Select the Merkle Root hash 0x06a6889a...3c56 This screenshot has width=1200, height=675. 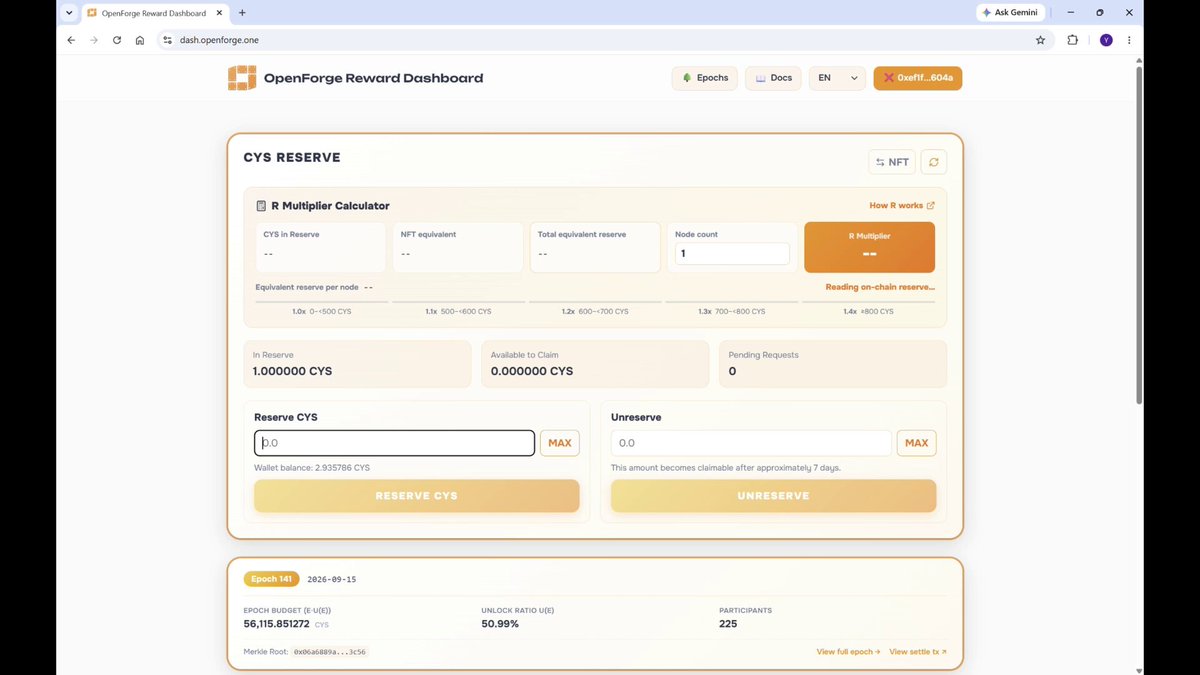[x=329, y=652]
